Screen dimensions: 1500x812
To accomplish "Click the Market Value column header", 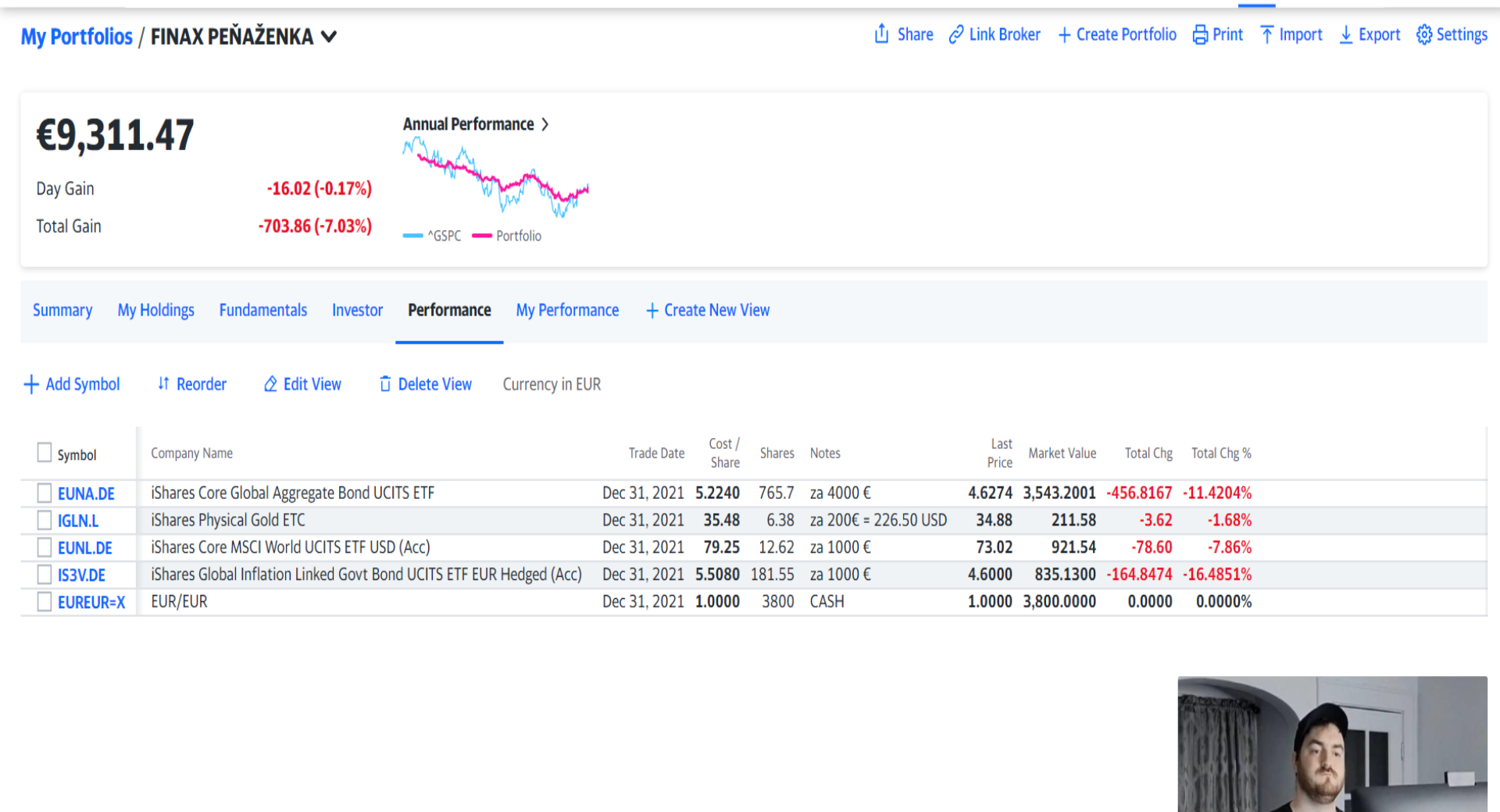I will 1062,454.
